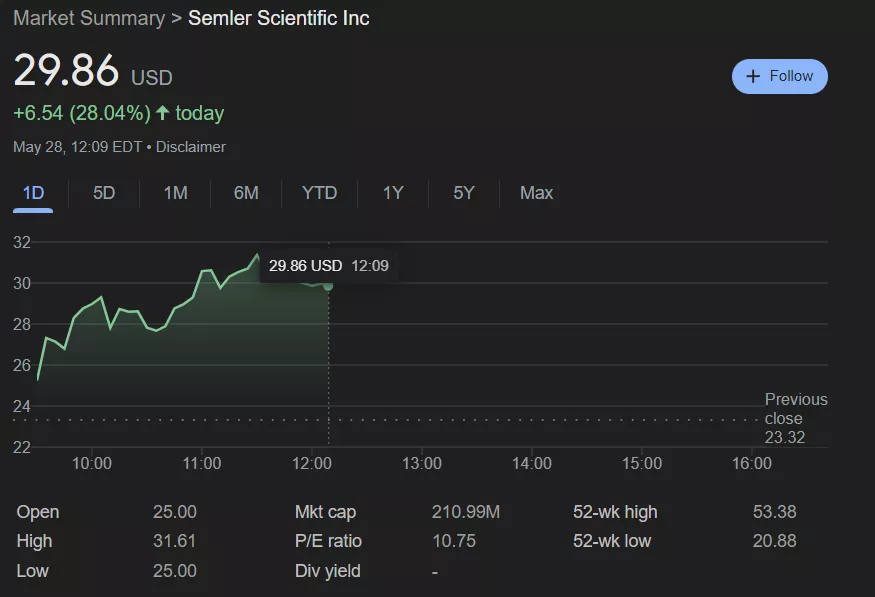Show the YTD chart range

point(319,193)
